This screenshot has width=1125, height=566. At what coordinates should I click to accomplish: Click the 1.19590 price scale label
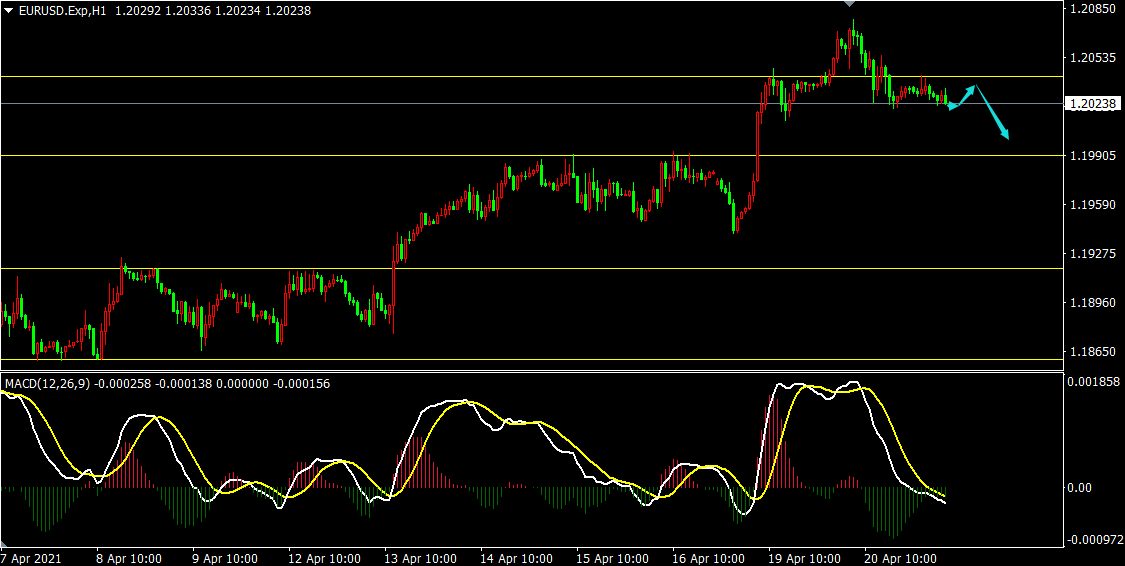(x=1092, y=205)
